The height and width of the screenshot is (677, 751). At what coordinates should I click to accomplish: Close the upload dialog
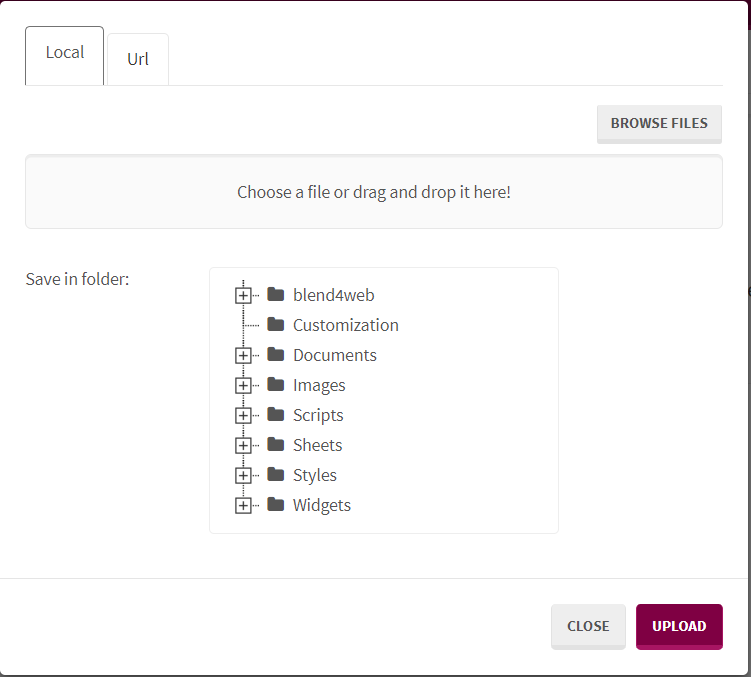tap(588, 626)
